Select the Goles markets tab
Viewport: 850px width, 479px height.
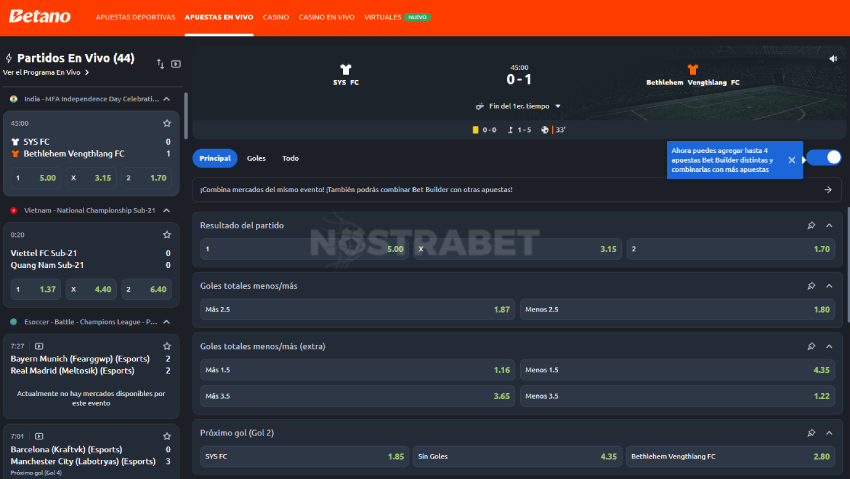(256, 158)
